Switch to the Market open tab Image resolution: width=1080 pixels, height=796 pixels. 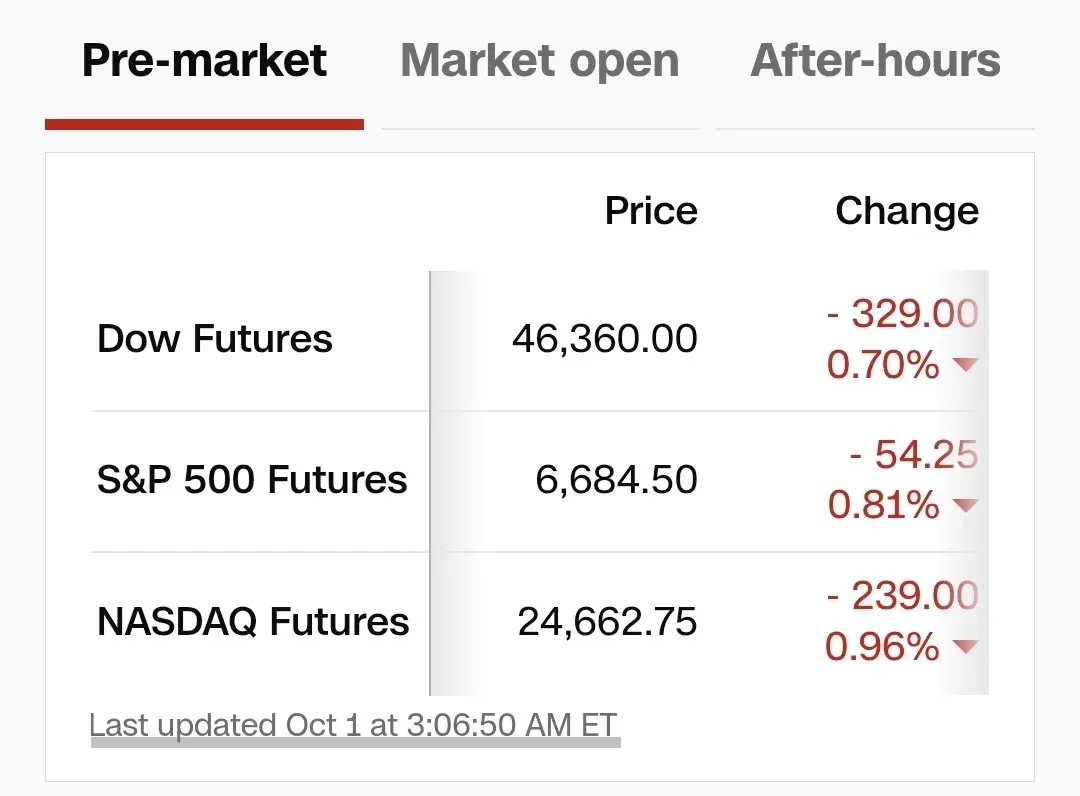(540, 61)
